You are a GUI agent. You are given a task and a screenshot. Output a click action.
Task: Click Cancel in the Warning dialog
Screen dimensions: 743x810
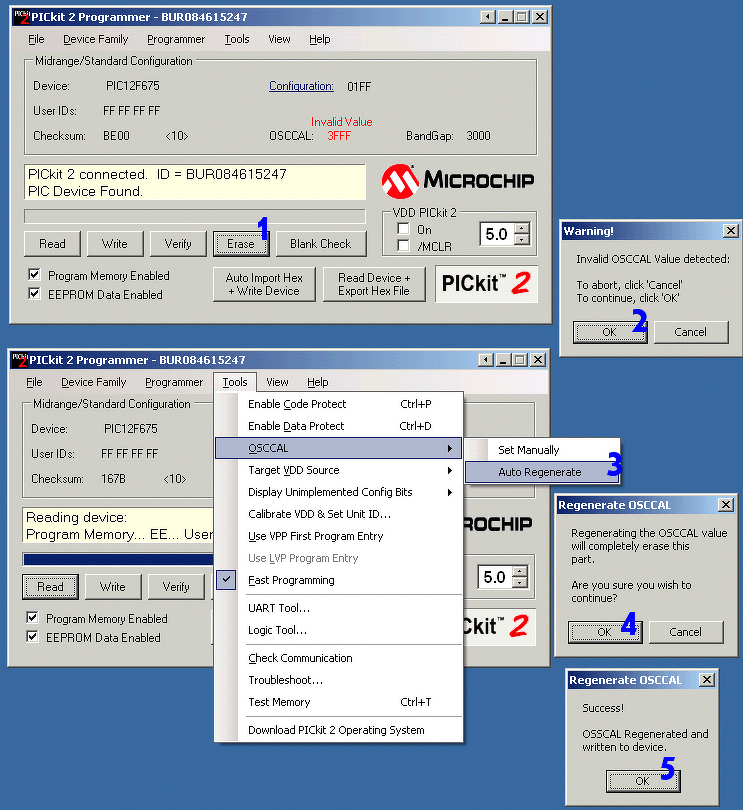pyautogui.click(x=691, y=332)
